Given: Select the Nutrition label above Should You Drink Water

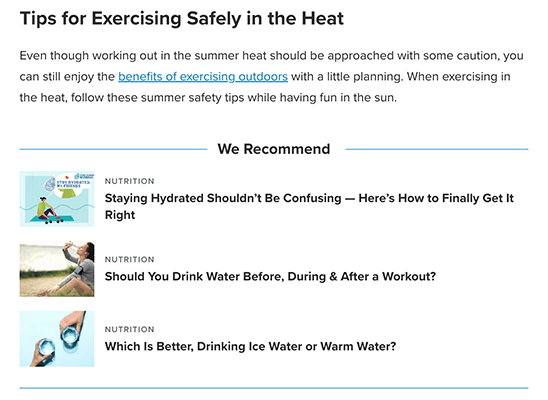Looking at the screenshot, I should pyautogui.click(x=129, y=259).
